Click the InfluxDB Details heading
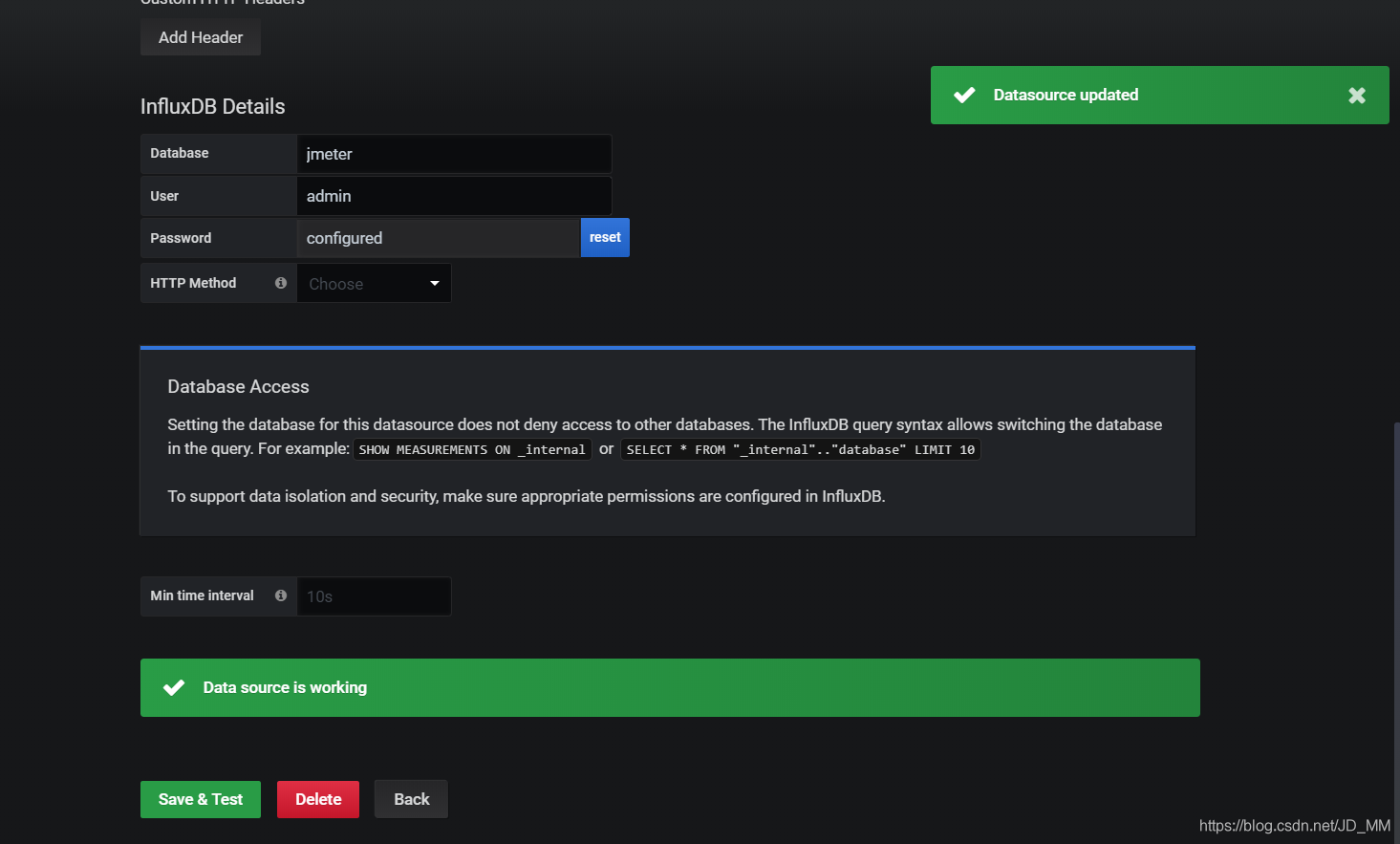The image size is (1400, 844). tap(212, 107)
